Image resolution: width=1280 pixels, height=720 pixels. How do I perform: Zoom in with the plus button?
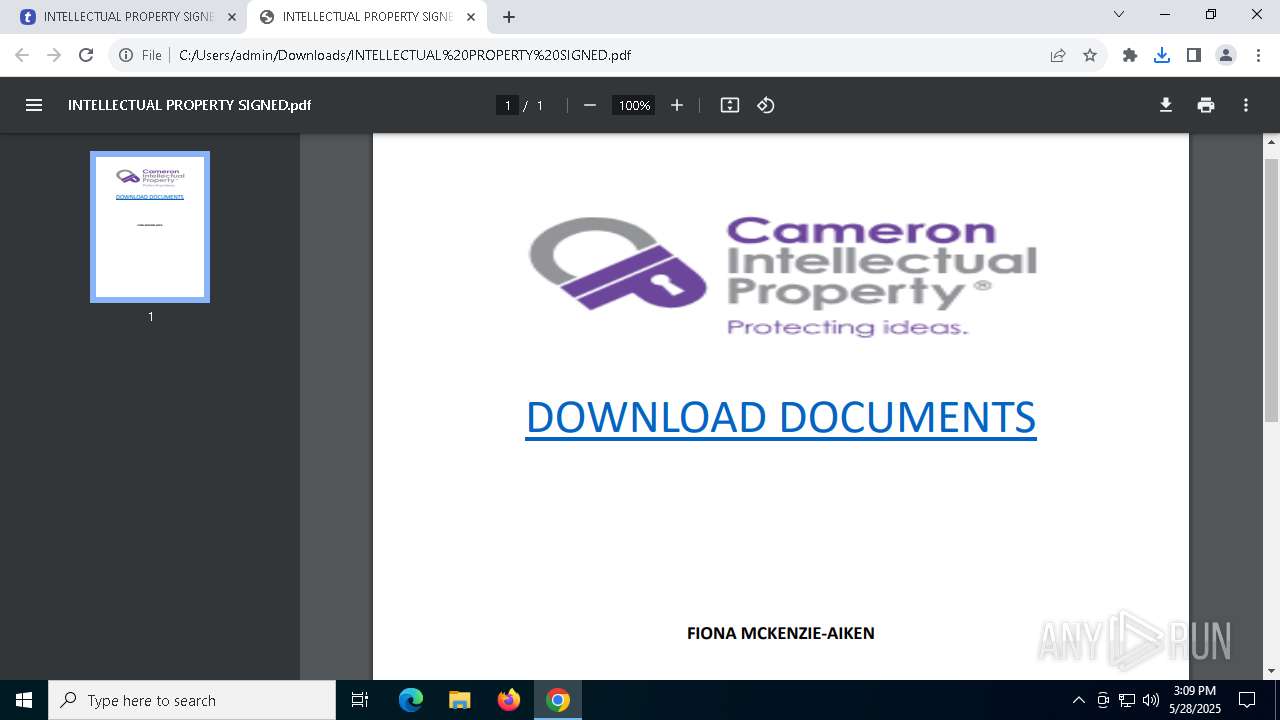click(677, 105)
